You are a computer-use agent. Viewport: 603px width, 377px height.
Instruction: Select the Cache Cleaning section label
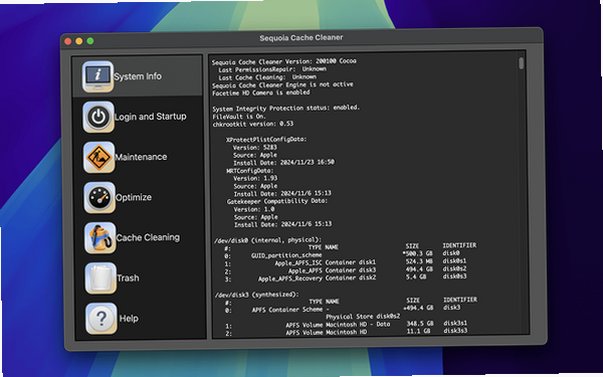click(148, 238)
